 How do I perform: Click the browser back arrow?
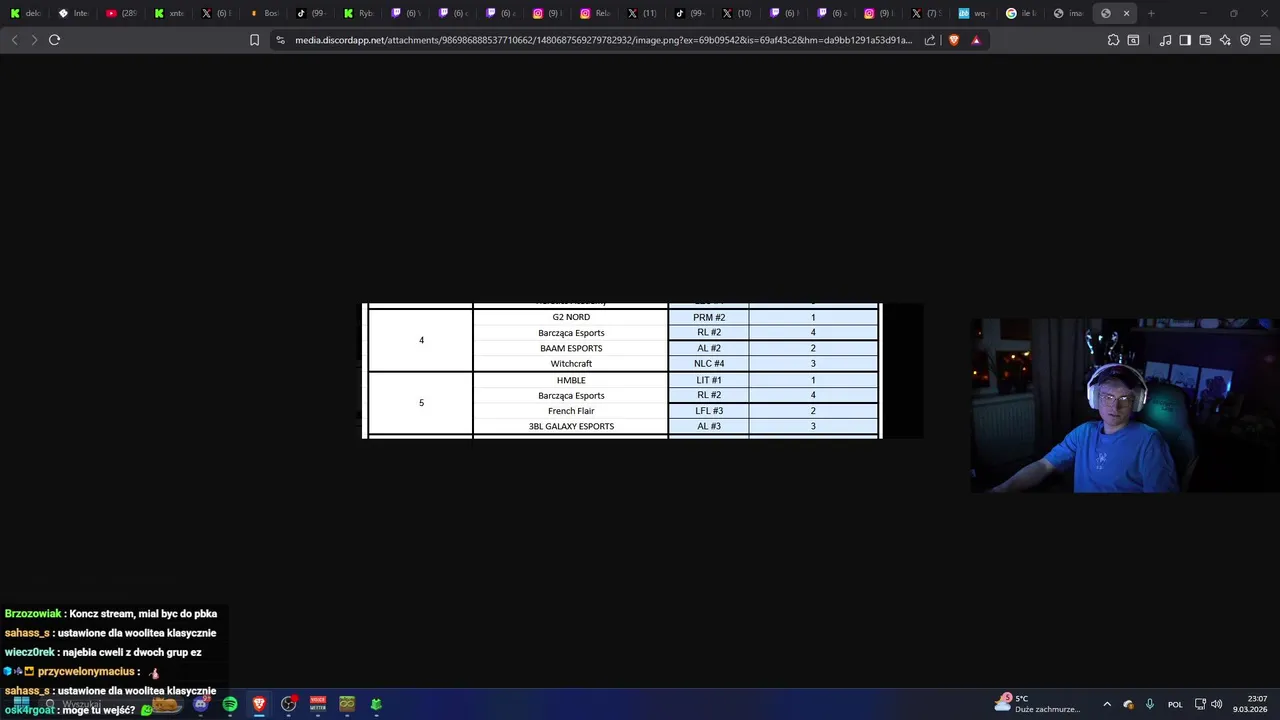[14, 40]
